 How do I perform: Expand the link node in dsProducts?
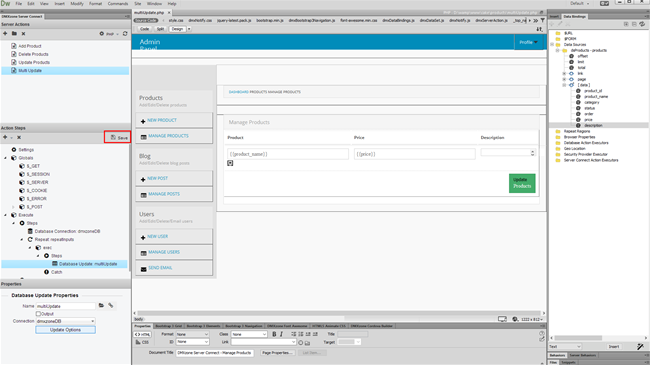(x=564, y=73)
